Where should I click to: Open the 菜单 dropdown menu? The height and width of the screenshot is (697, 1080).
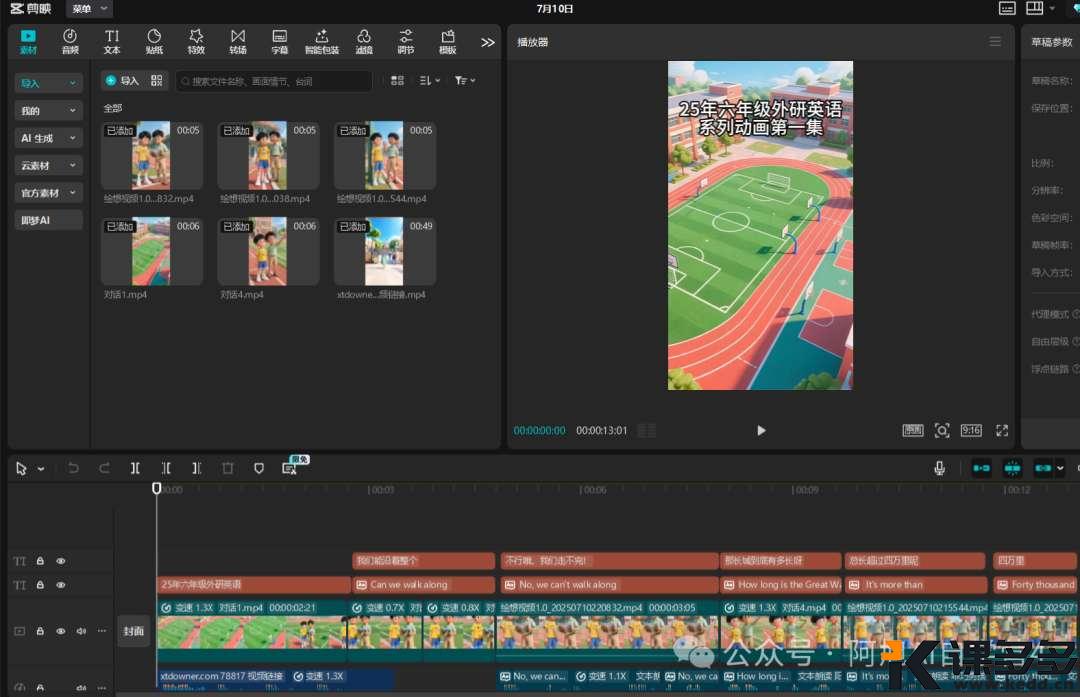click(x=90, y=9)
